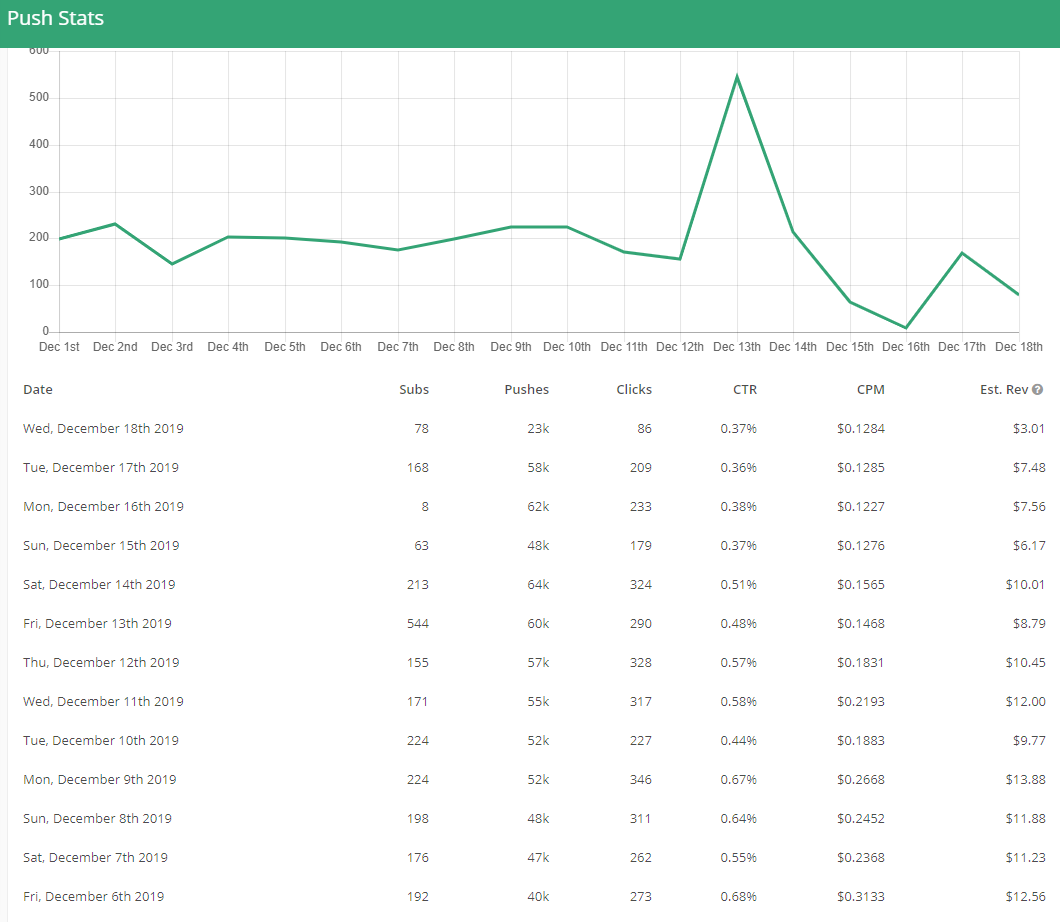Click the $0.3133 CPM value for December 6th
Screen dimensions: 1060x922
point(860,897)
